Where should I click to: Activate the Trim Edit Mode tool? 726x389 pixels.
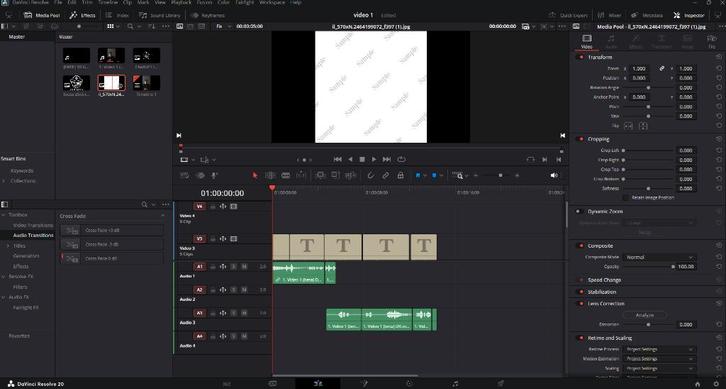click(270, 176)
